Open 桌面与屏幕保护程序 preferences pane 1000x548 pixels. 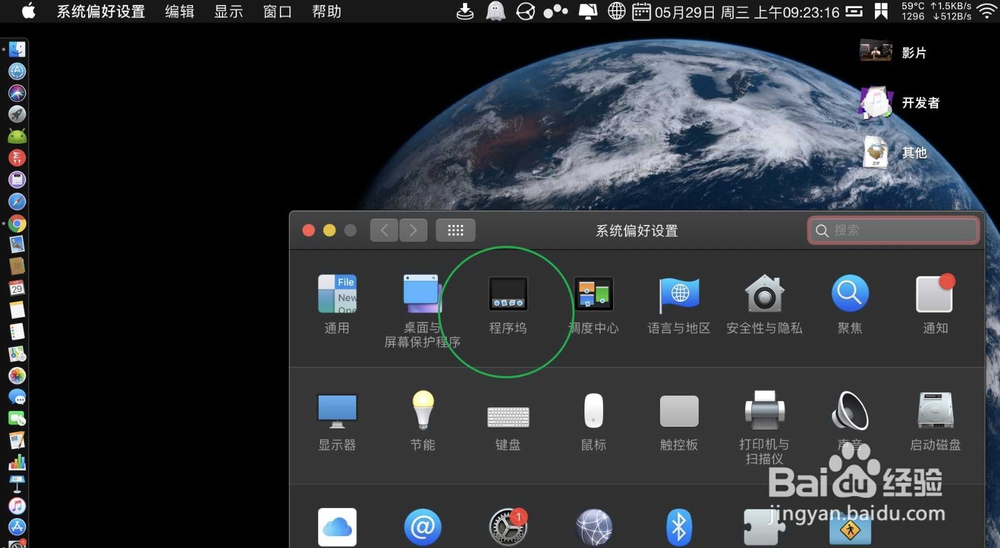[422, 310]
